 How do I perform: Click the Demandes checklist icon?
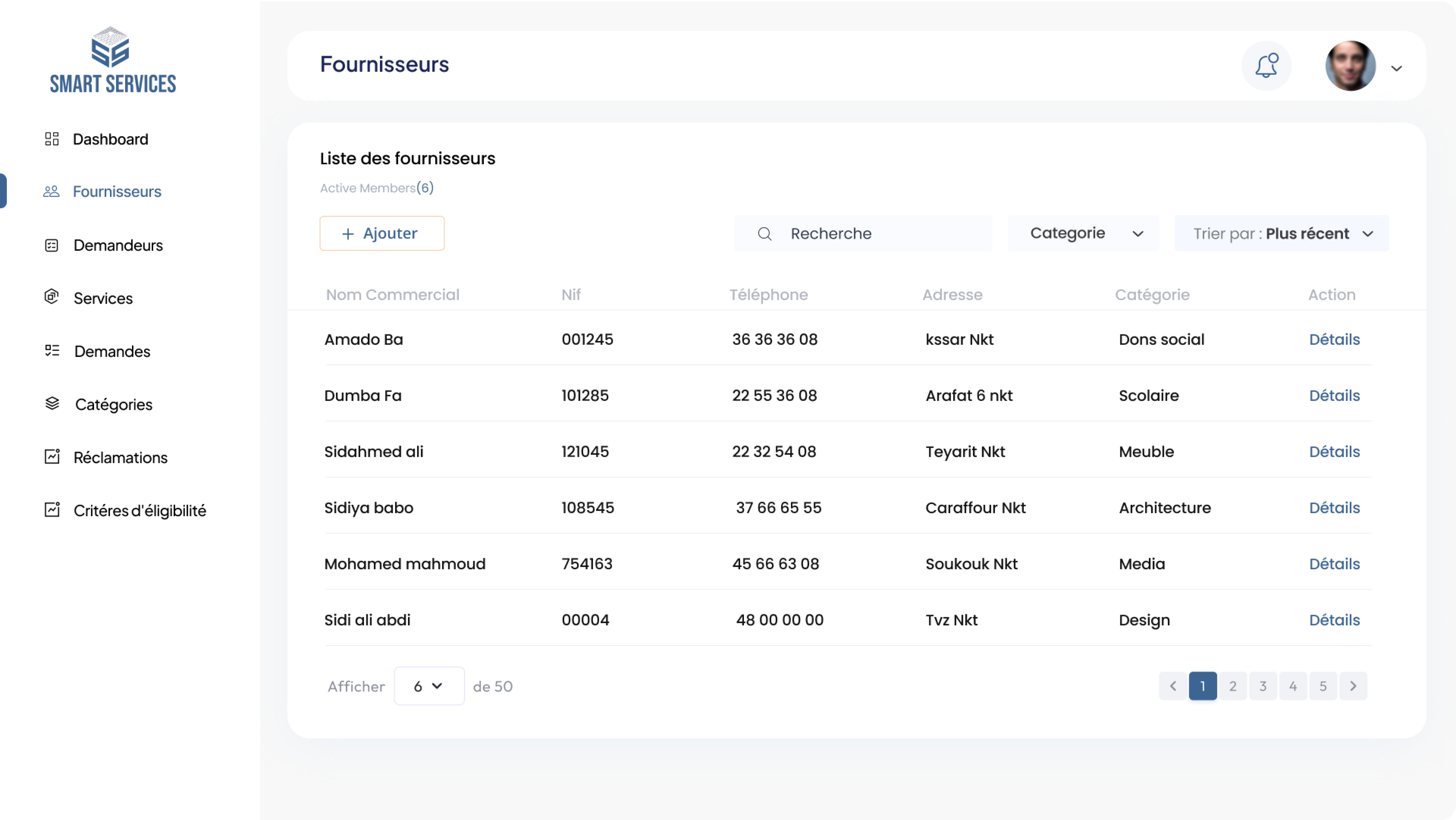click(x=52, y=350)
